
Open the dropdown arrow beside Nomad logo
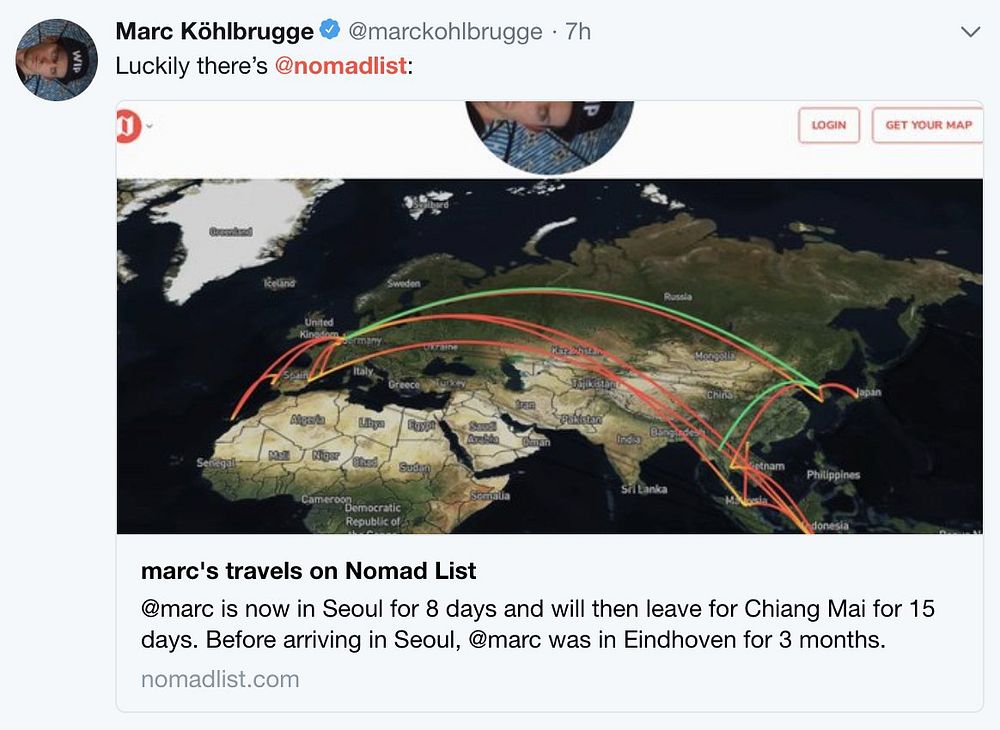tap(150, 126)
